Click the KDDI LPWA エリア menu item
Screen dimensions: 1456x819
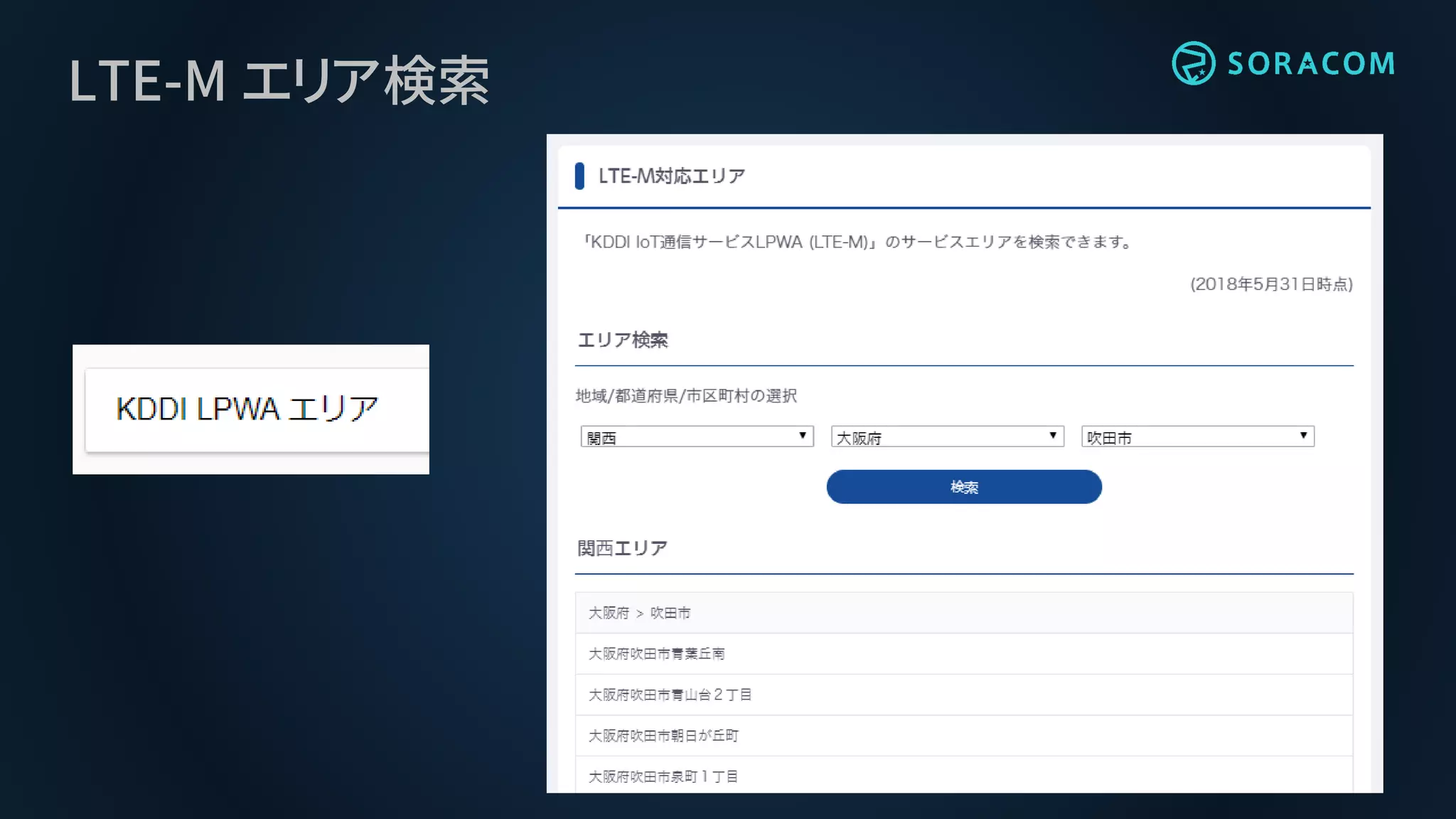click(x=257, y=409)
